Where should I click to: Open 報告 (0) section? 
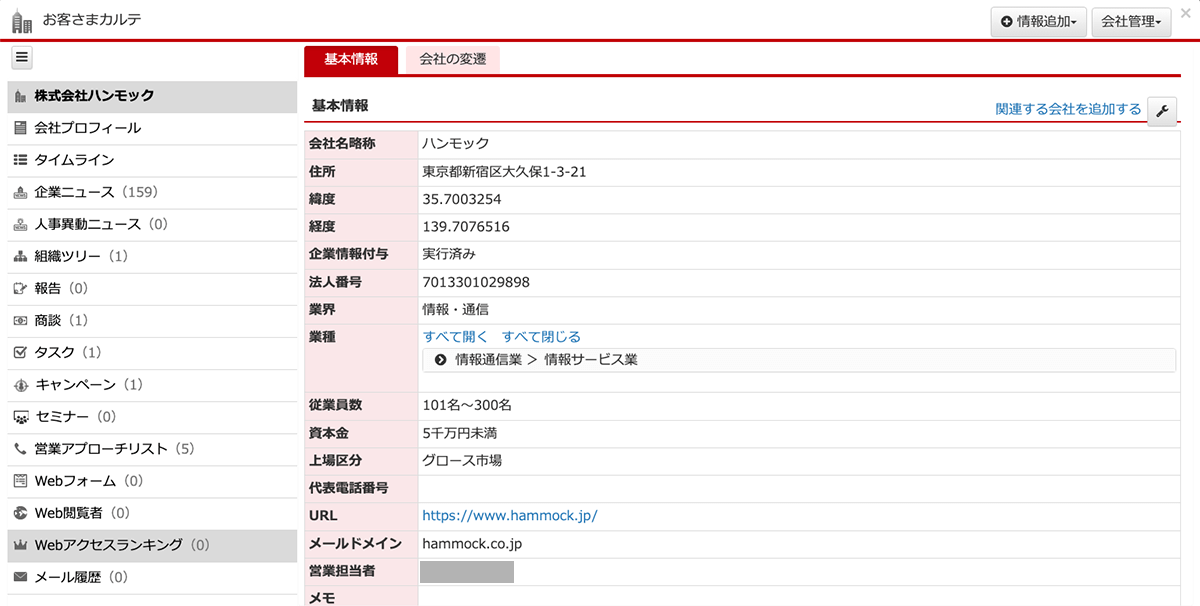(x=152, y=289)
